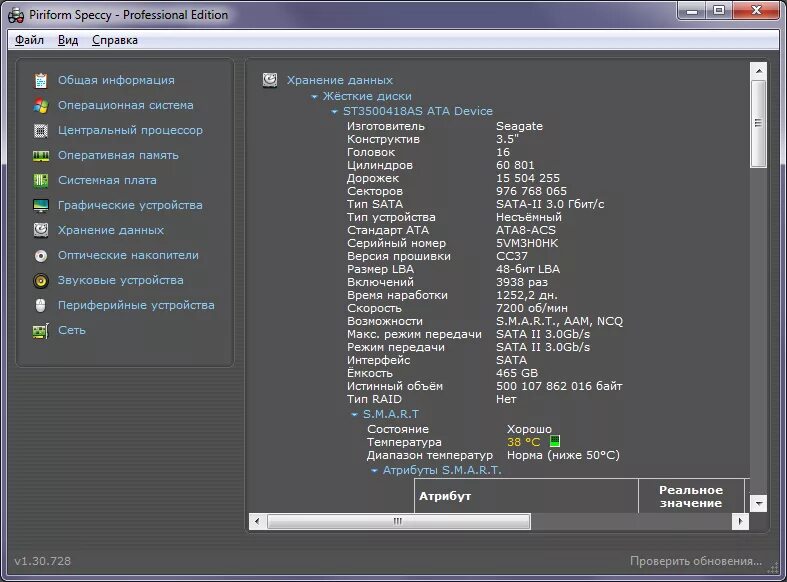
Task: Collapse Атрибуты S.M.A.R.T. arrow
Action: (x=374, y=471)
